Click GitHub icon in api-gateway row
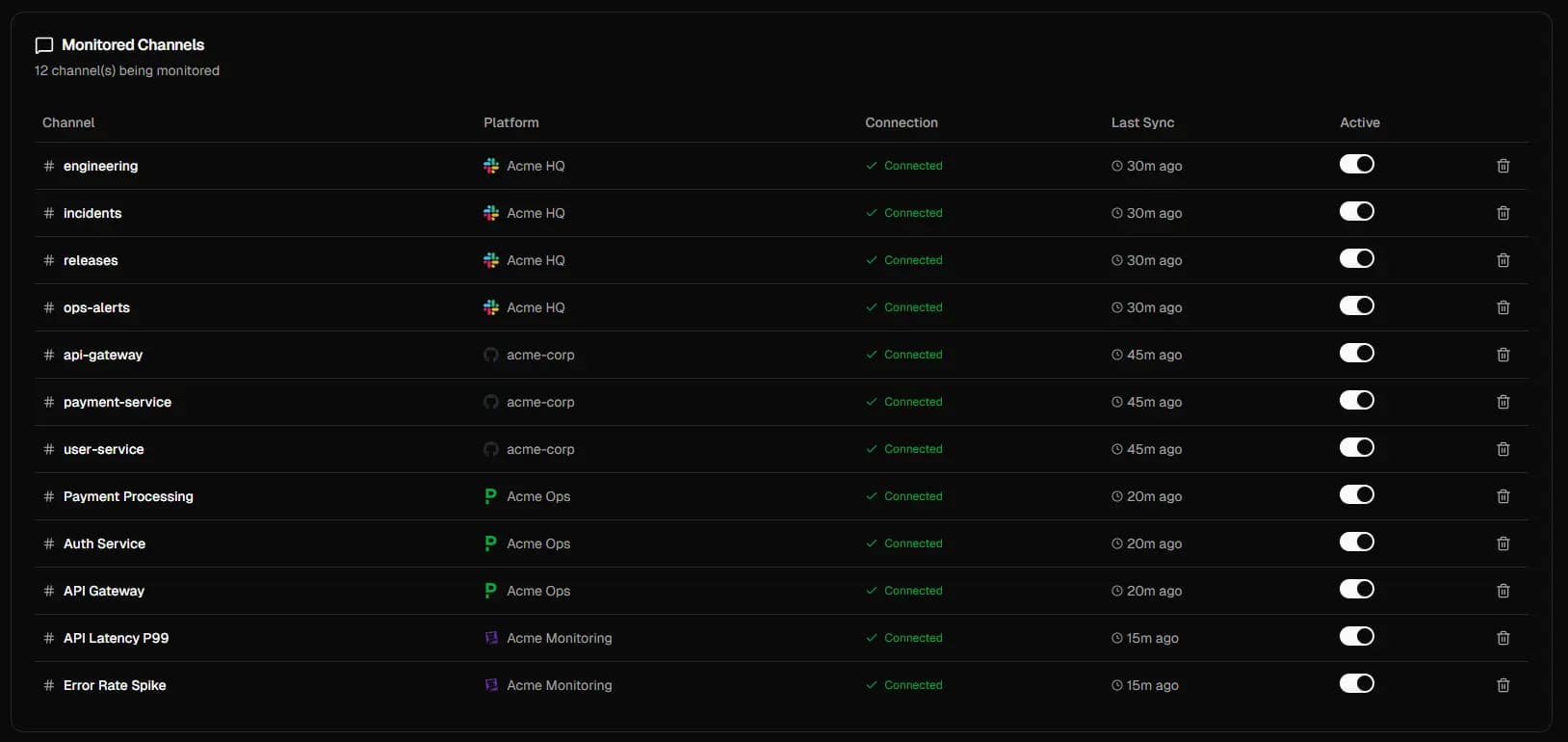The width and height of the screenshot is (1568, 742). (x=491, y=355)
